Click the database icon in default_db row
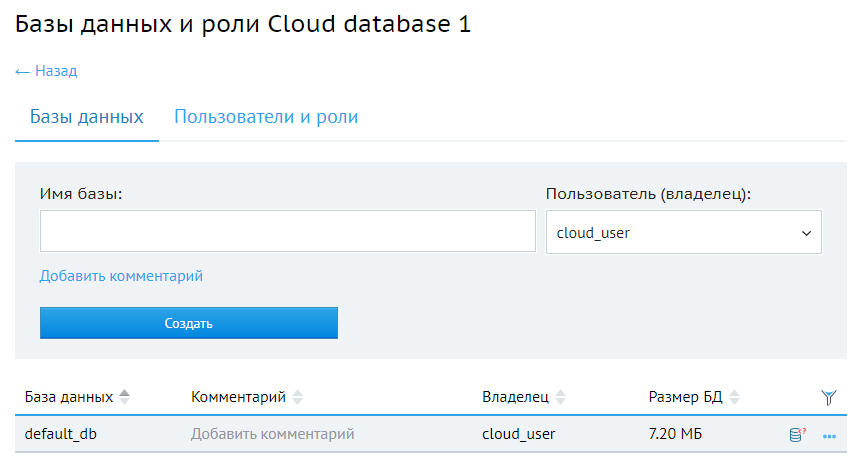 (797, 435)
